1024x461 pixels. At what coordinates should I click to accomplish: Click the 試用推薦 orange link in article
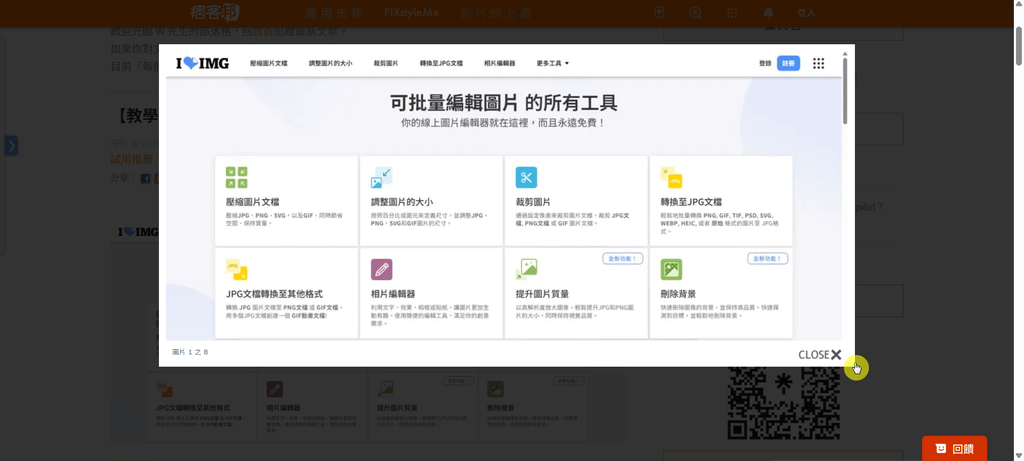coord(131,159)
